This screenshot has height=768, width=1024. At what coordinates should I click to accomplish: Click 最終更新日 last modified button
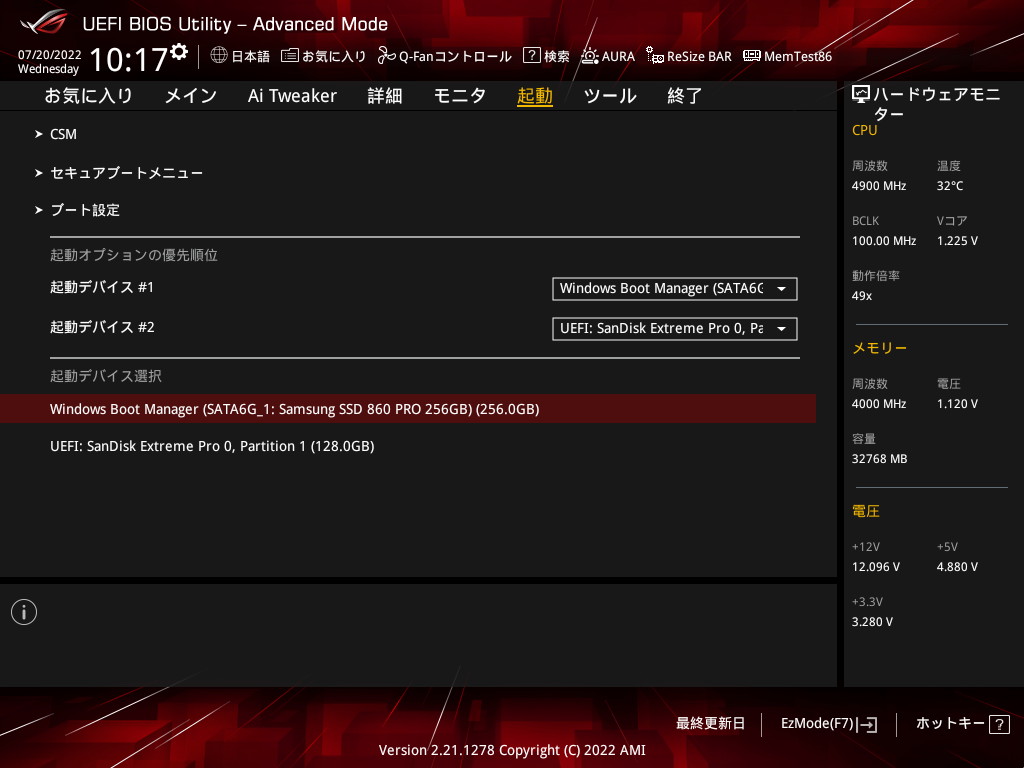pos(710,724)
